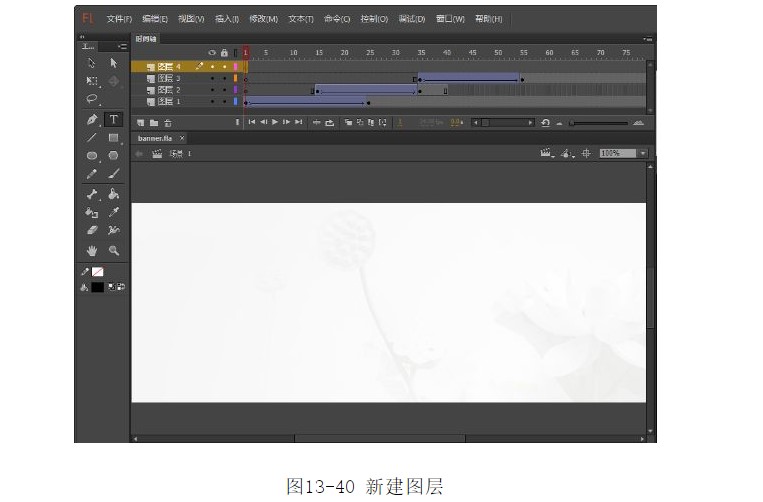Toggle visibility dot for 图层 3
The width and height of the screenshot is (763, 502).
click(x=212, y=78)
